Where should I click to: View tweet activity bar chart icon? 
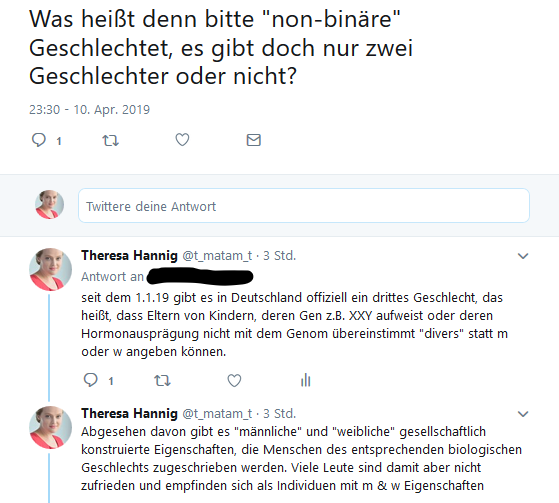306,380
